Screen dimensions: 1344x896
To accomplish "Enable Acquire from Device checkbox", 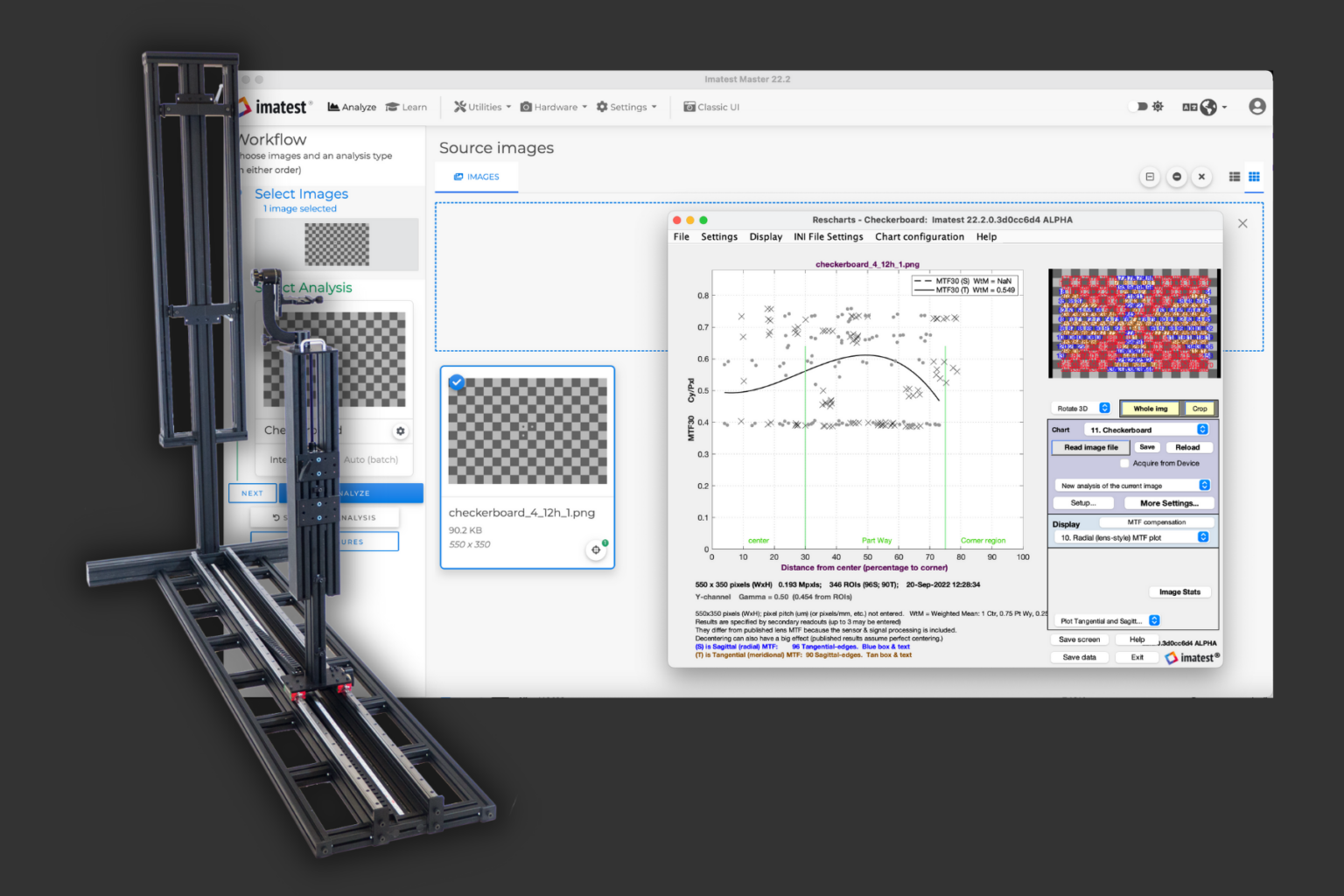I will [1125, 464].
